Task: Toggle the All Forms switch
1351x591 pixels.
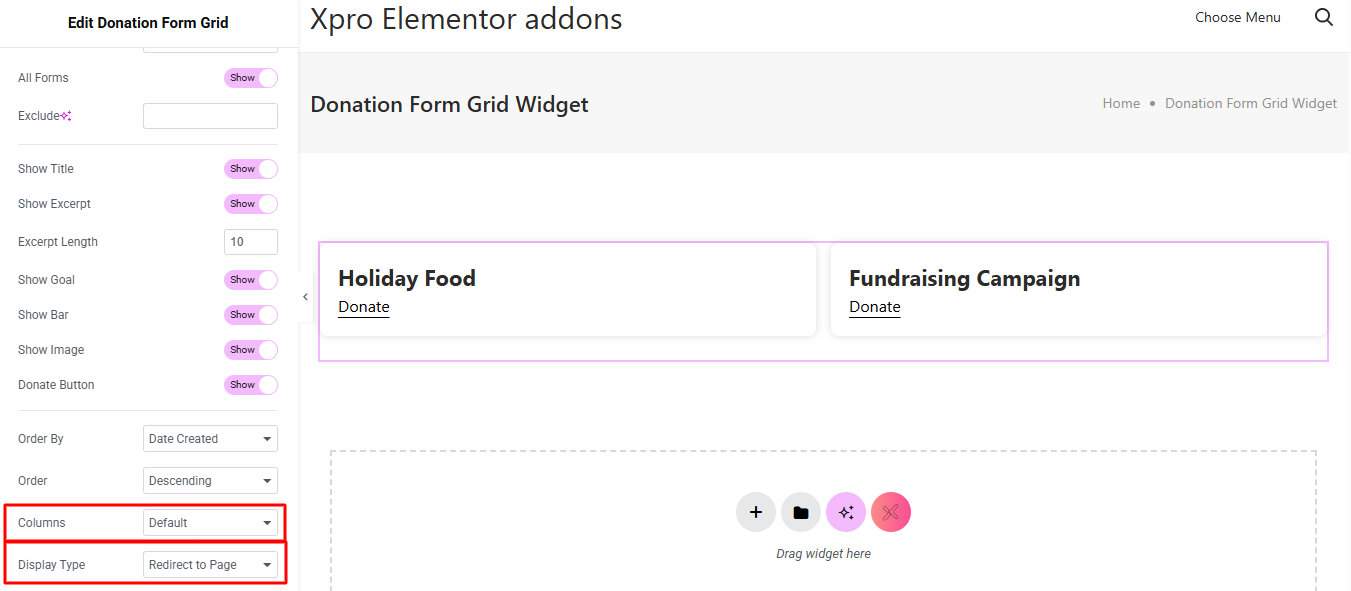Action: pos(250,78)
